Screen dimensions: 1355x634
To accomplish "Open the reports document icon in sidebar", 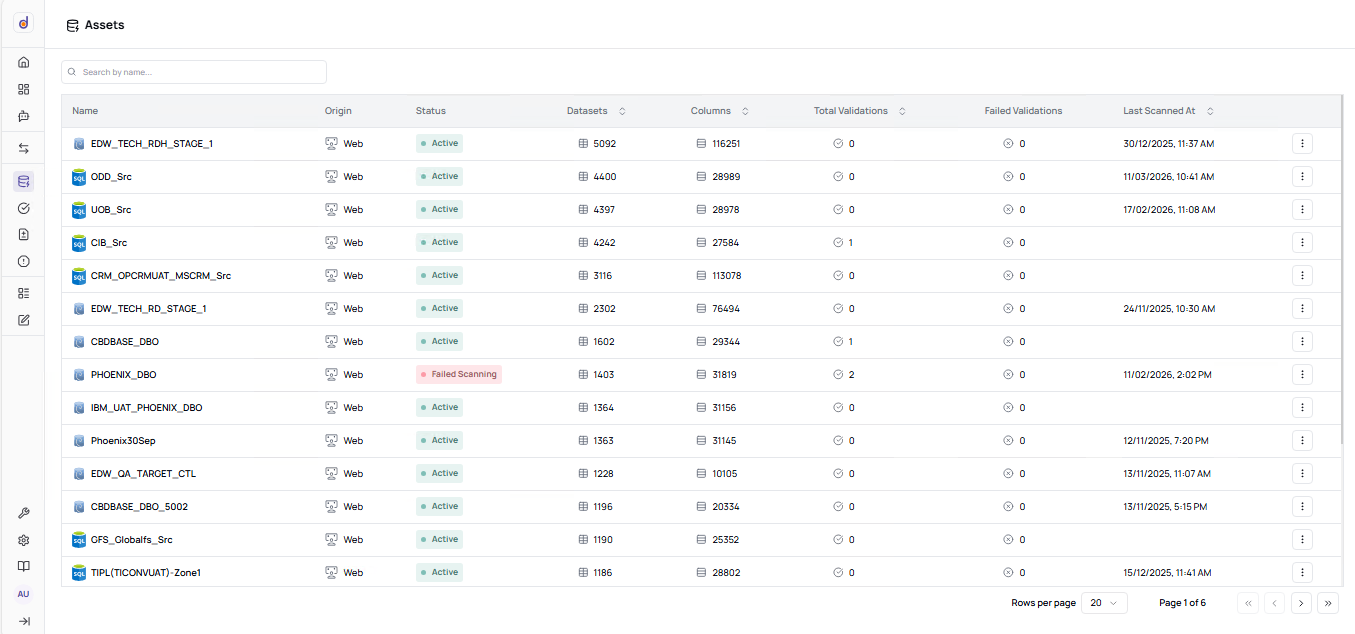I will pos(23,234).
